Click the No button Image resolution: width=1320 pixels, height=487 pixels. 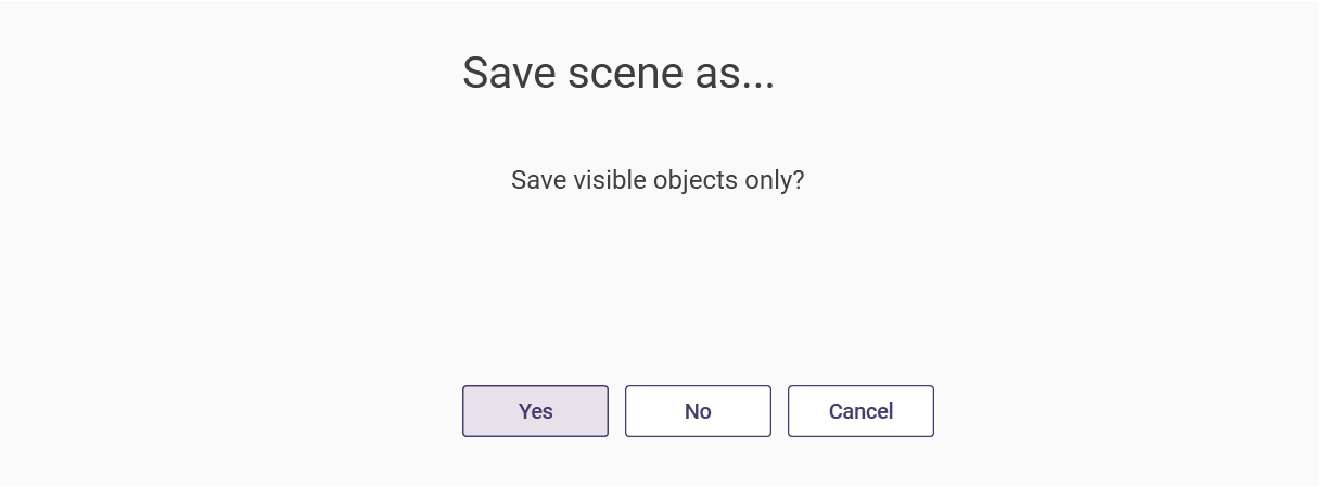pos(698,411)
